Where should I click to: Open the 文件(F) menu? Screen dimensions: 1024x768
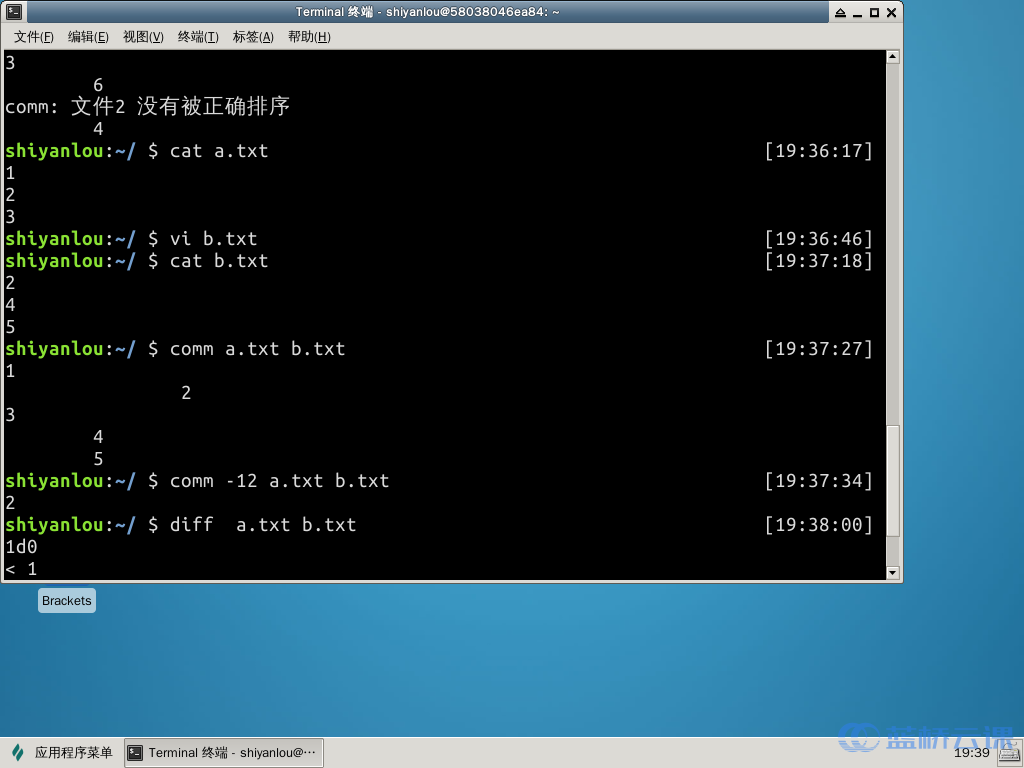tap(33, 37)
